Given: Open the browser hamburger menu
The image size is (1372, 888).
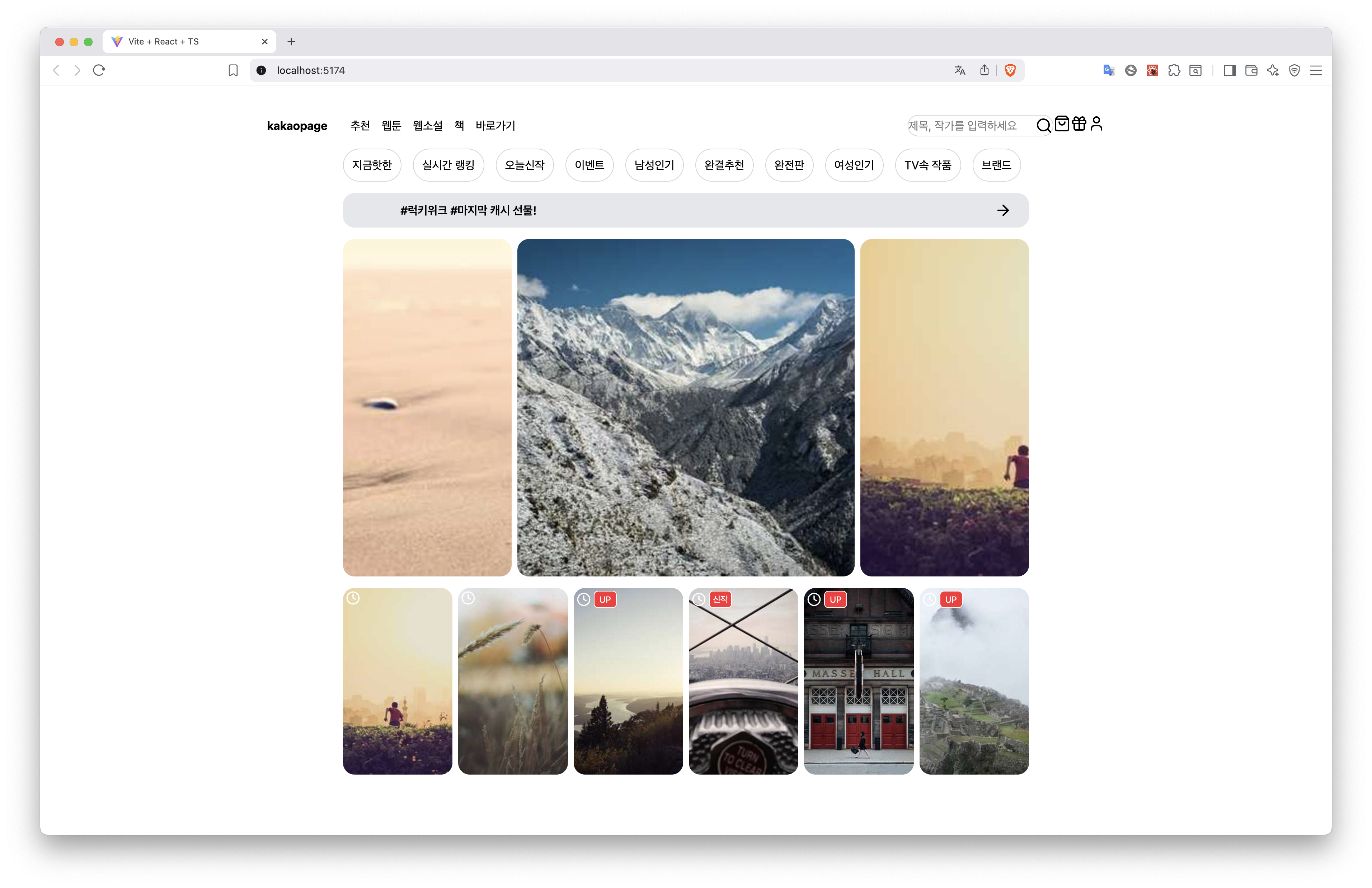Looking at the screenshot, I should pyautogui.click(x=1316, y=70).
